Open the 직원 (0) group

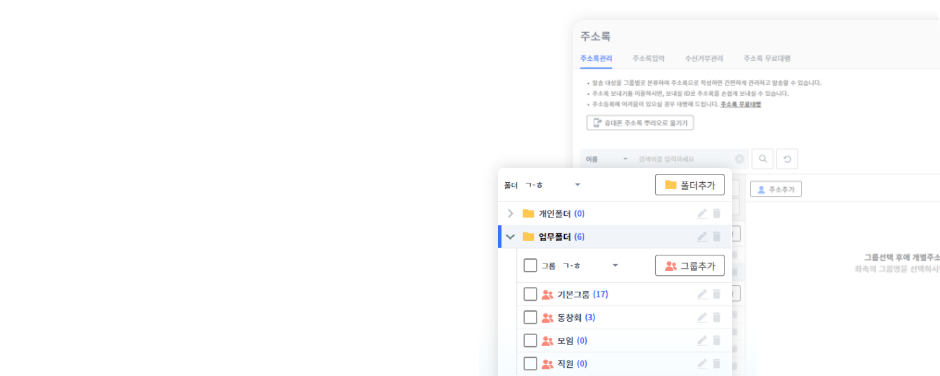pos(573,363)
